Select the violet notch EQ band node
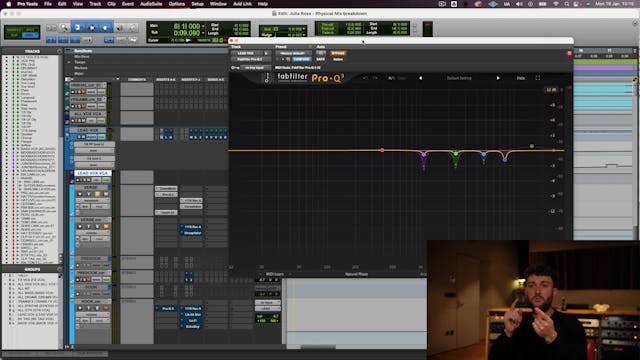640x360 pixels. (x=505, y=160)
